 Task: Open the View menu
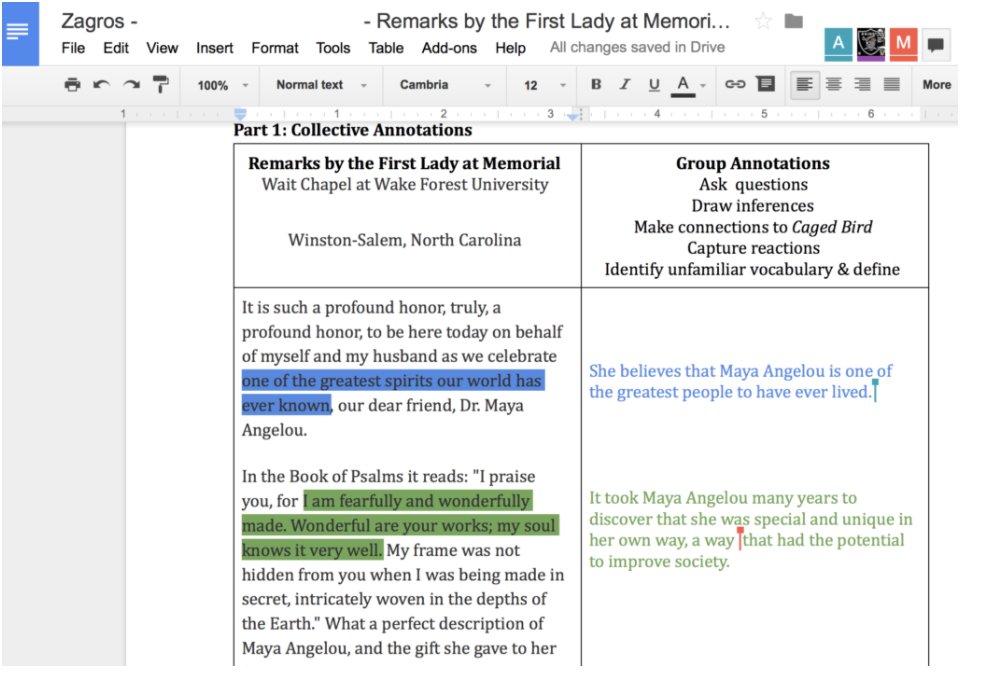coord(162,48)
